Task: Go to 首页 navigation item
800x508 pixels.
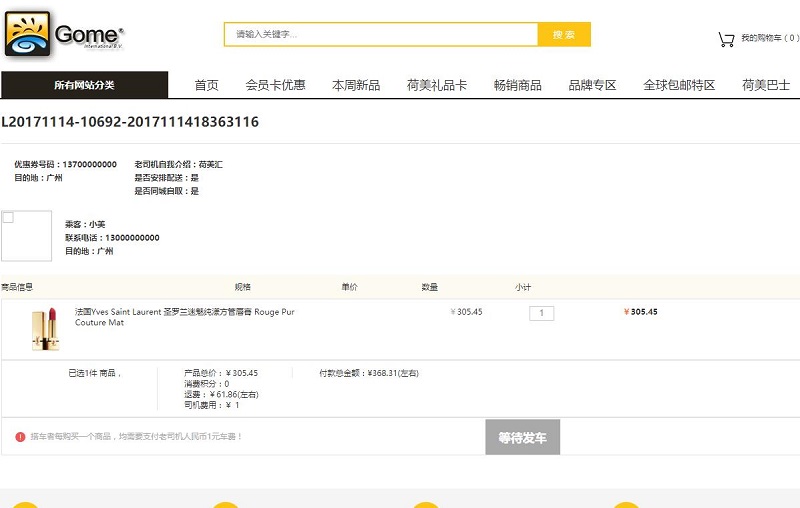Action: 207,85
